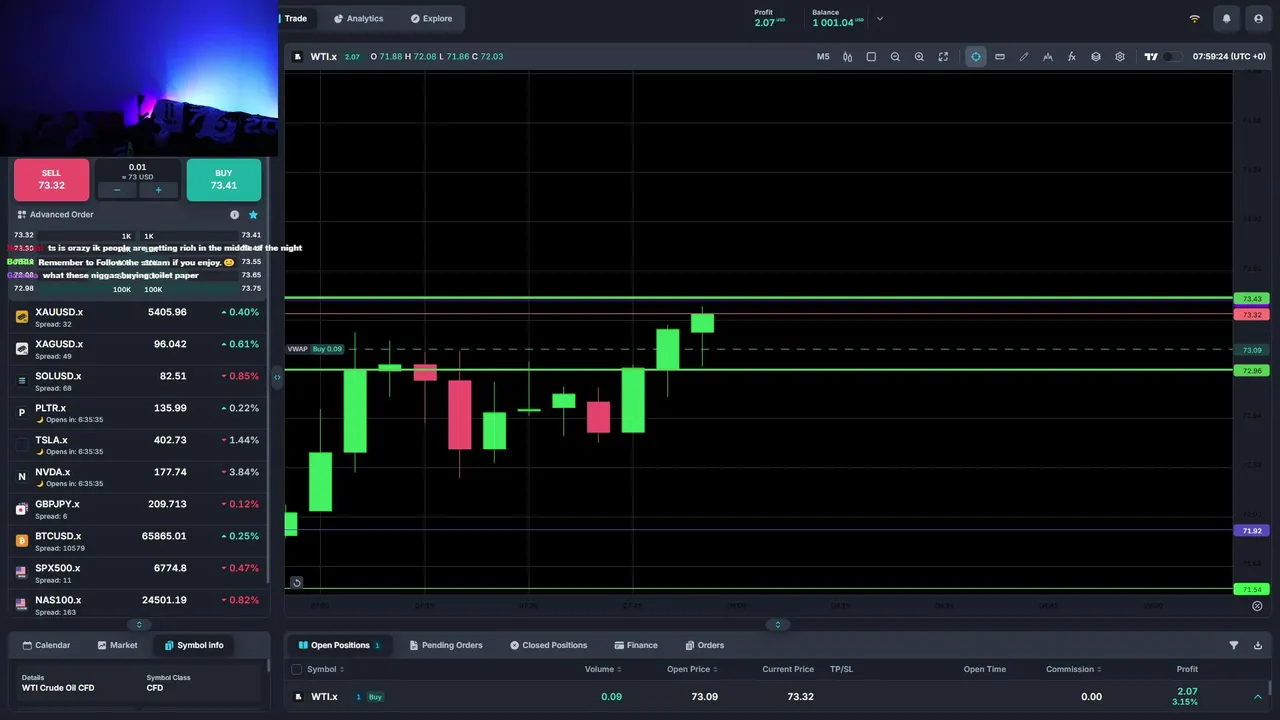Select PLTR.x in the watchlist
The image size is (1280, 720).
(x=137, y=413)
